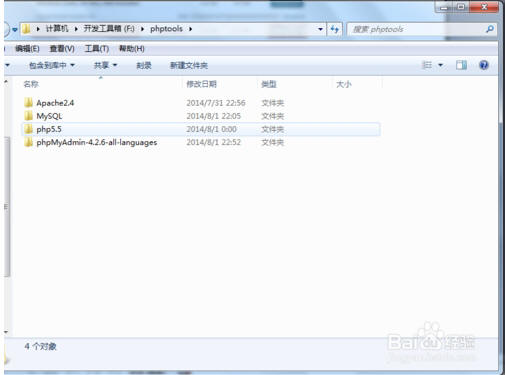Select the phpMyAdmin-4.2.6-all-languages folder icon
The height and width of the screenshot is (375, 505).
pos(29,142)
